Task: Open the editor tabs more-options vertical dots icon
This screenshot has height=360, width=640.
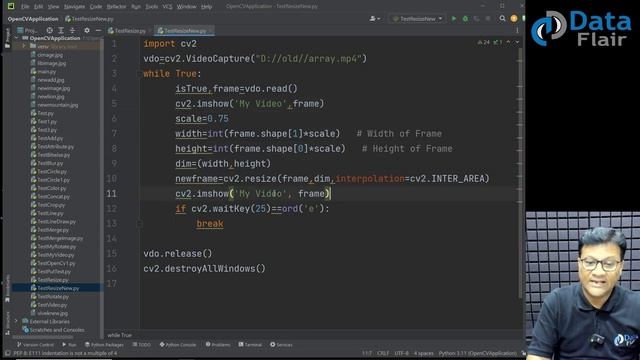Action: [x=517, y=31]
